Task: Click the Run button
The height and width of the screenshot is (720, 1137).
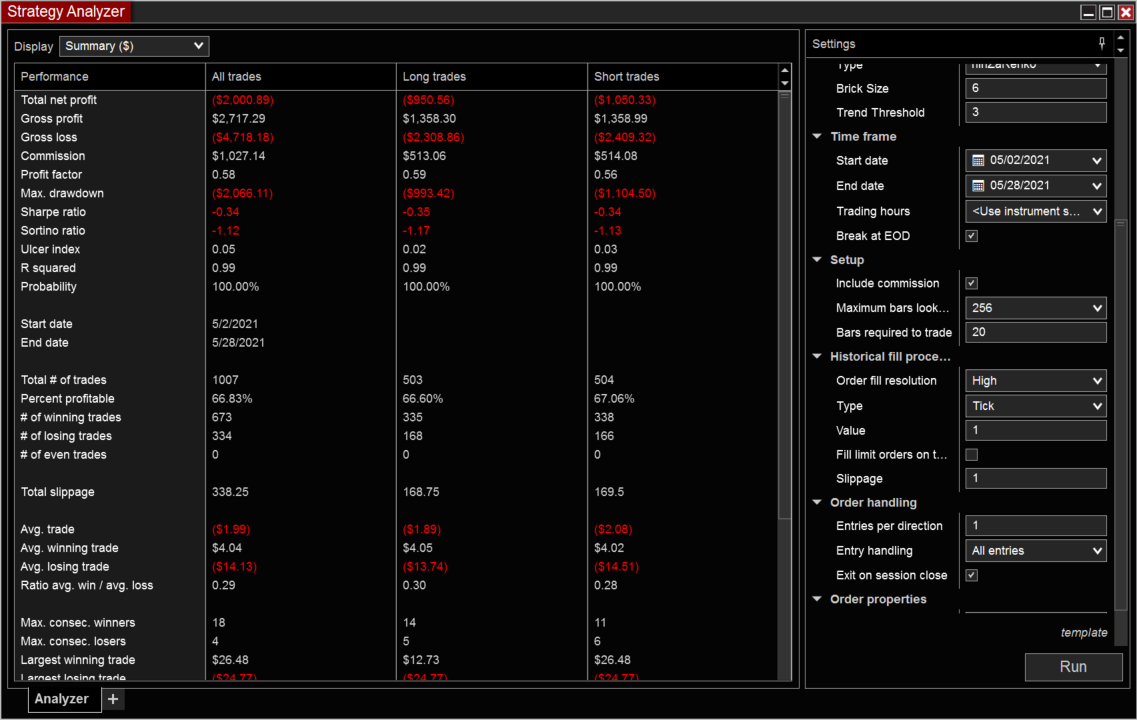Action: pos(1073,666)
